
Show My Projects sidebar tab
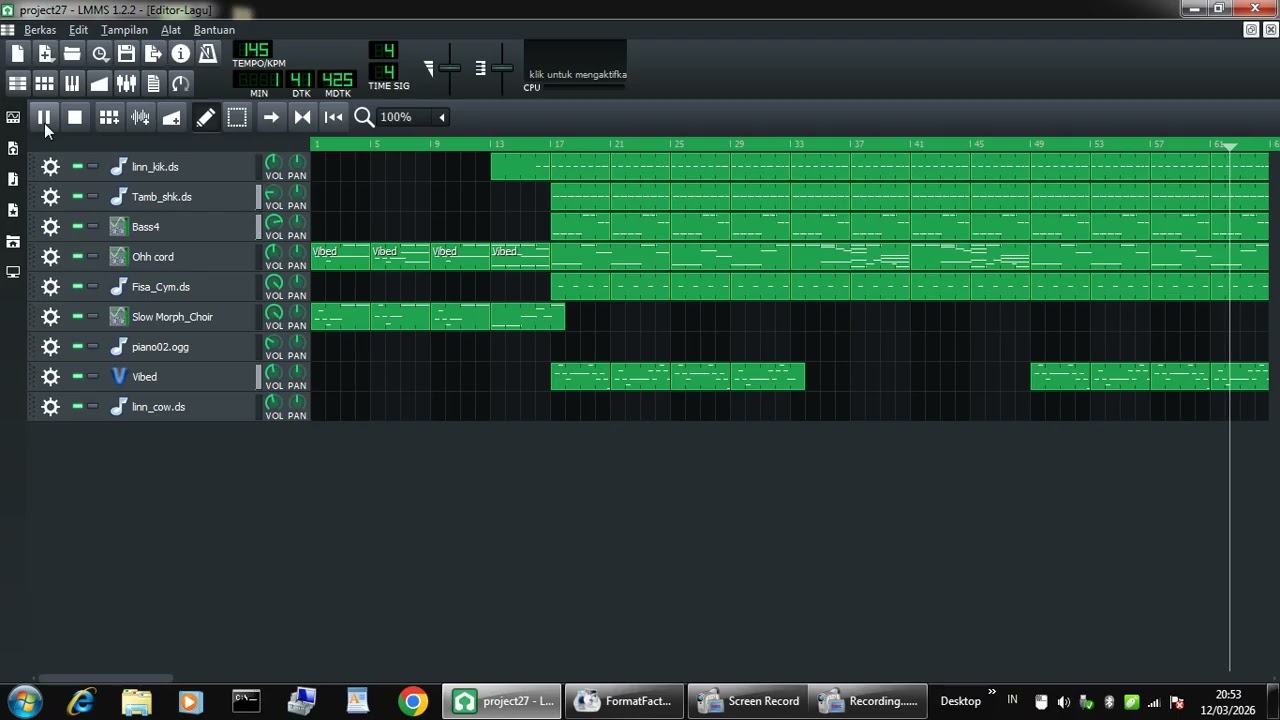(13, 148)
